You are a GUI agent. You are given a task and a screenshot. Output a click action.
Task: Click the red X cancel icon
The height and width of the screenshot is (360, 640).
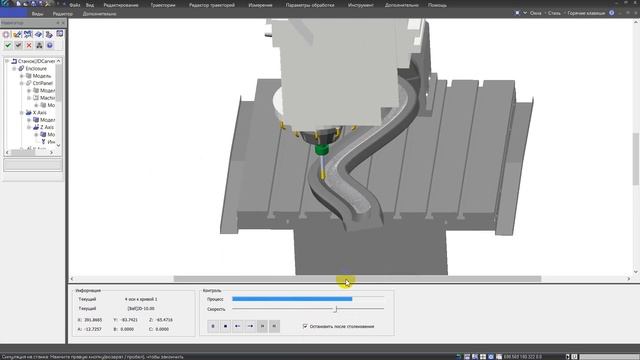coord(29,45)
